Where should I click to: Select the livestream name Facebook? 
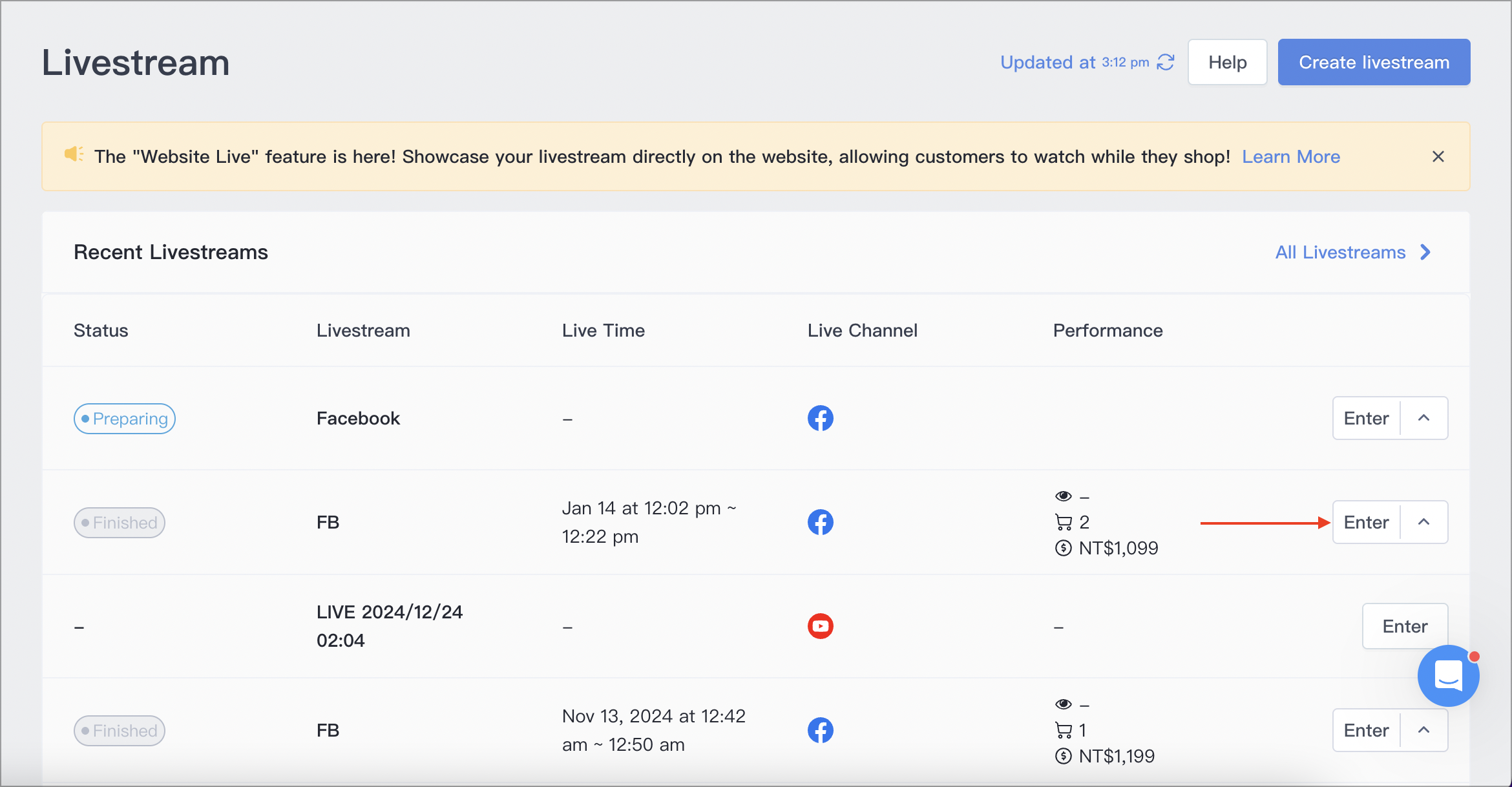(x=359, y=418)
